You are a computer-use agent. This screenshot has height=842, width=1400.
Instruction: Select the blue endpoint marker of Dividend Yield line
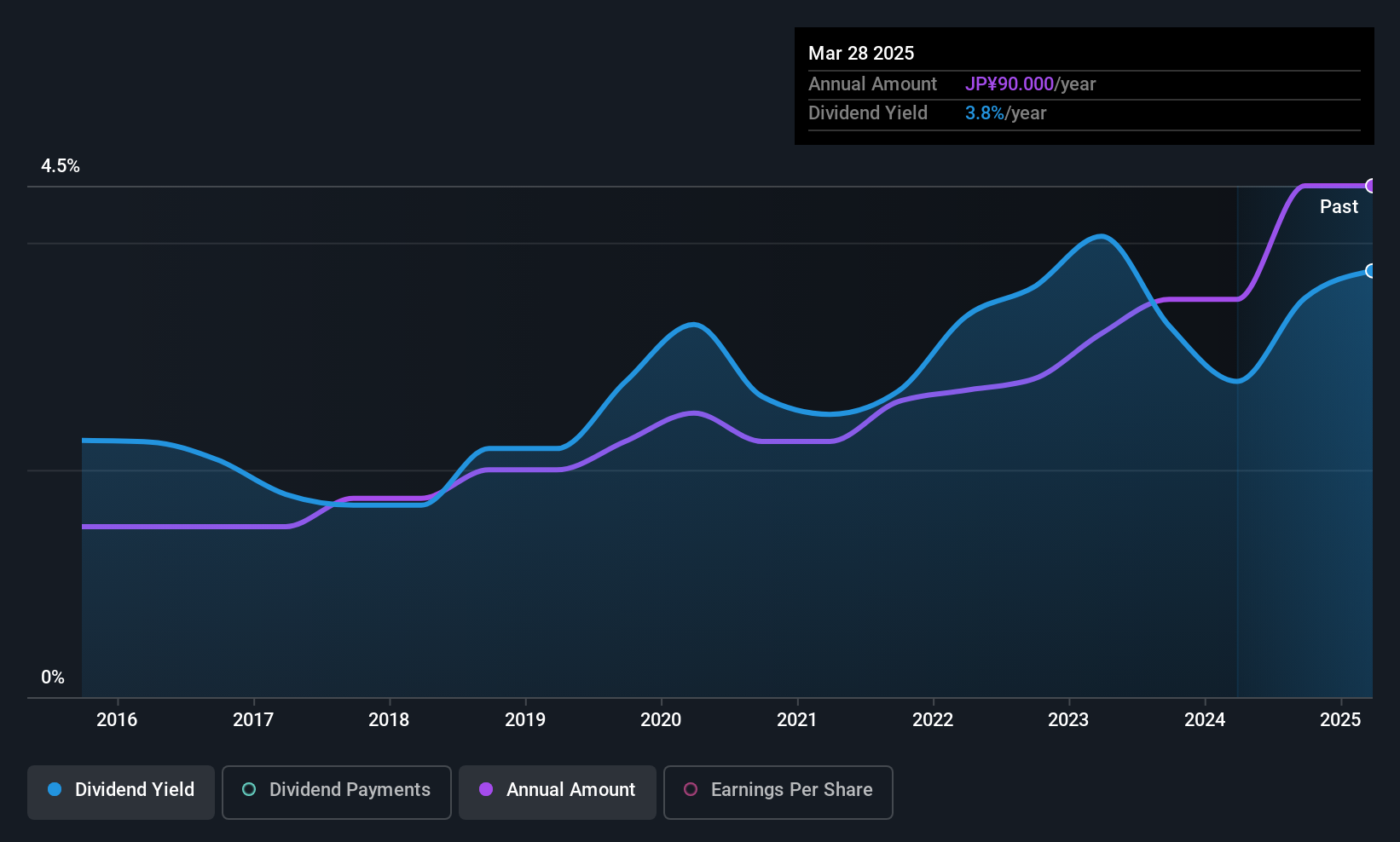pyautogui.click(x=1371, y=271)
